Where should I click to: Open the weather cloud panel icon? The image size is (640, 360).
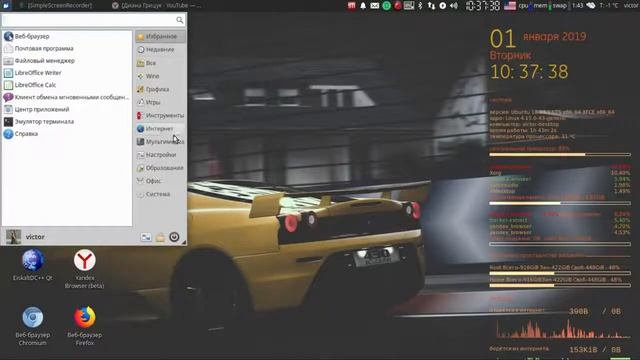click(x=591, y=5)
